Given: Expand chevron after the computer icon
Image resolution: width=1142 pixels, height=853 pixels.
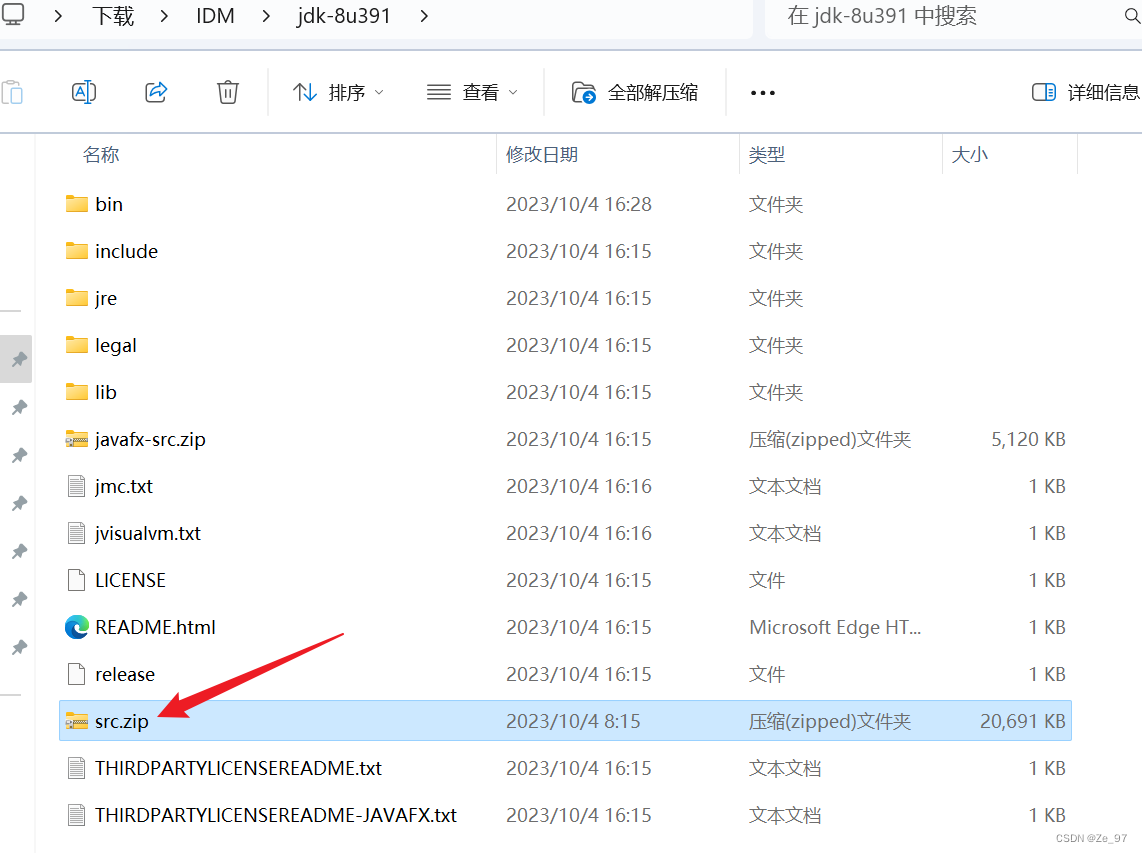Looking at the screenshot, I should click(58, 16).
